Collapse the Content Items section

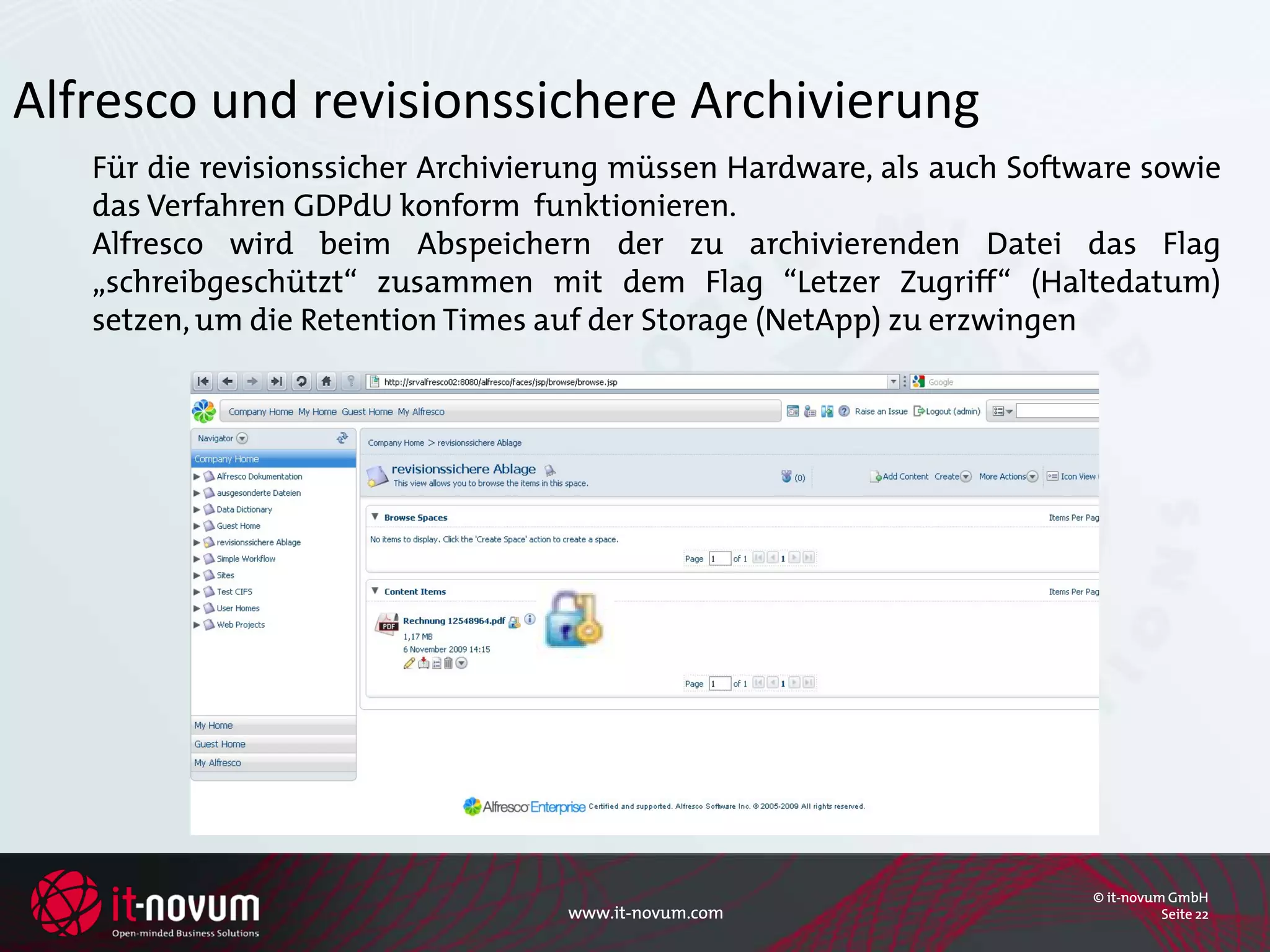pyautogui.click(x=375, y=591)
